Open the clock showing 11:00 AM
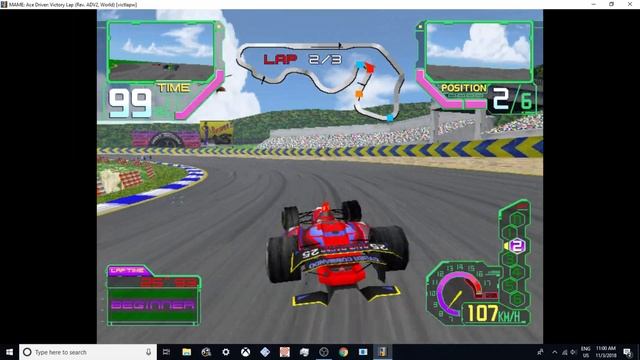 coord(606,352)
